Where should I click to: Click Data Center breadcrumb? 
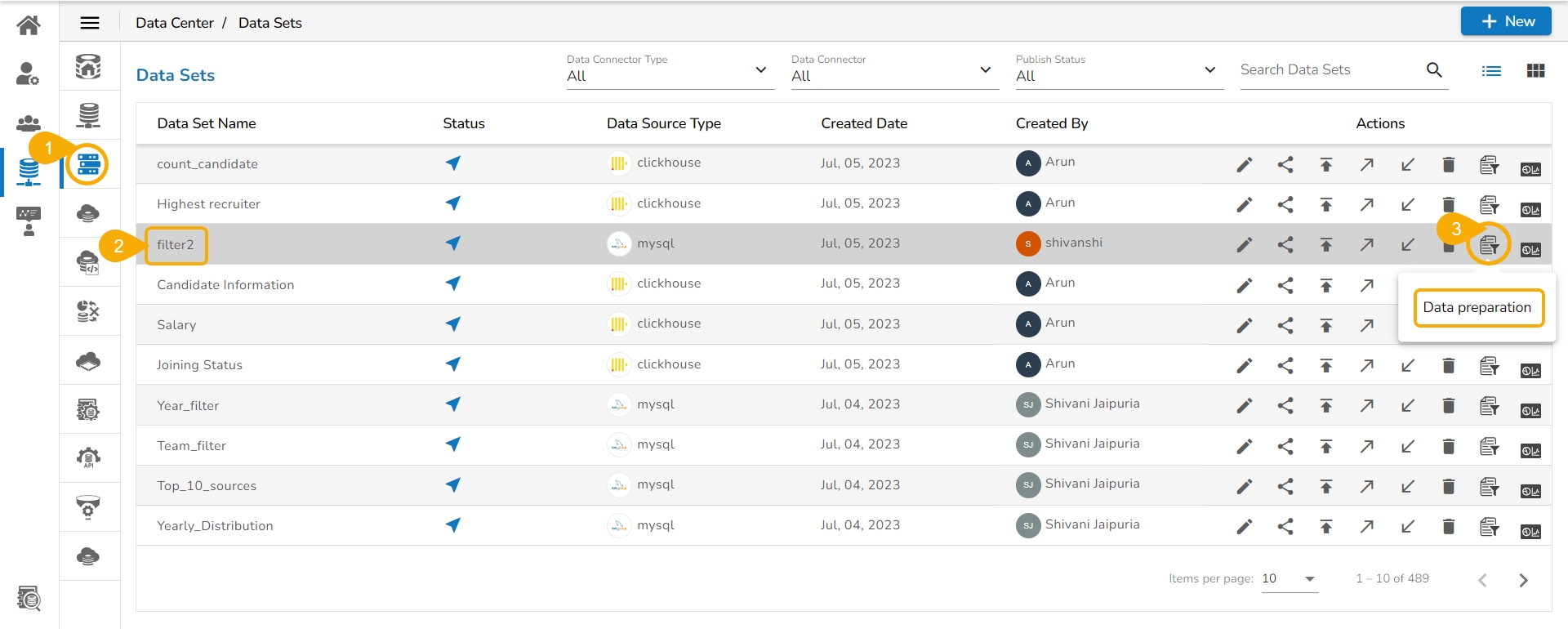tap(174, 23)
